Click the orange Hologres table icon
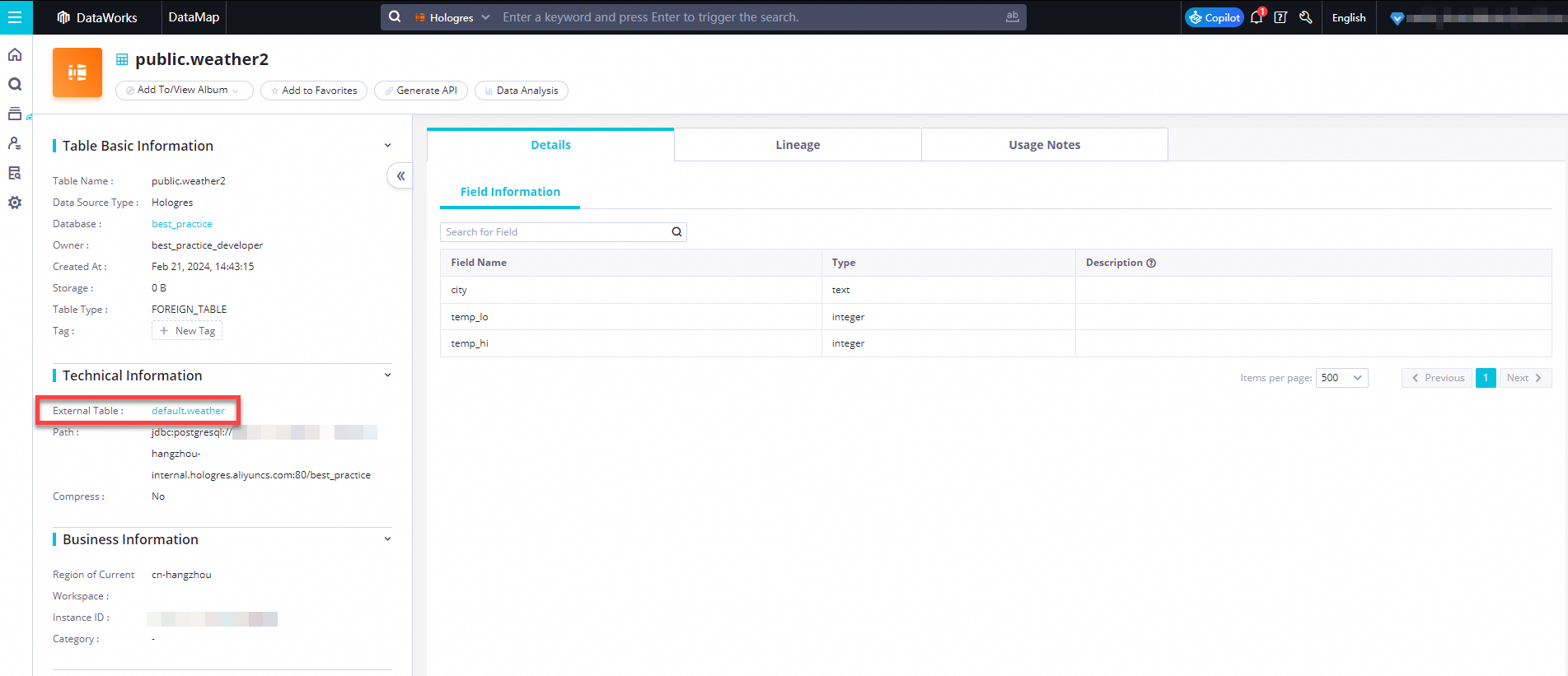Screen dimensions: 1568x676 click(x=77, y=72)
